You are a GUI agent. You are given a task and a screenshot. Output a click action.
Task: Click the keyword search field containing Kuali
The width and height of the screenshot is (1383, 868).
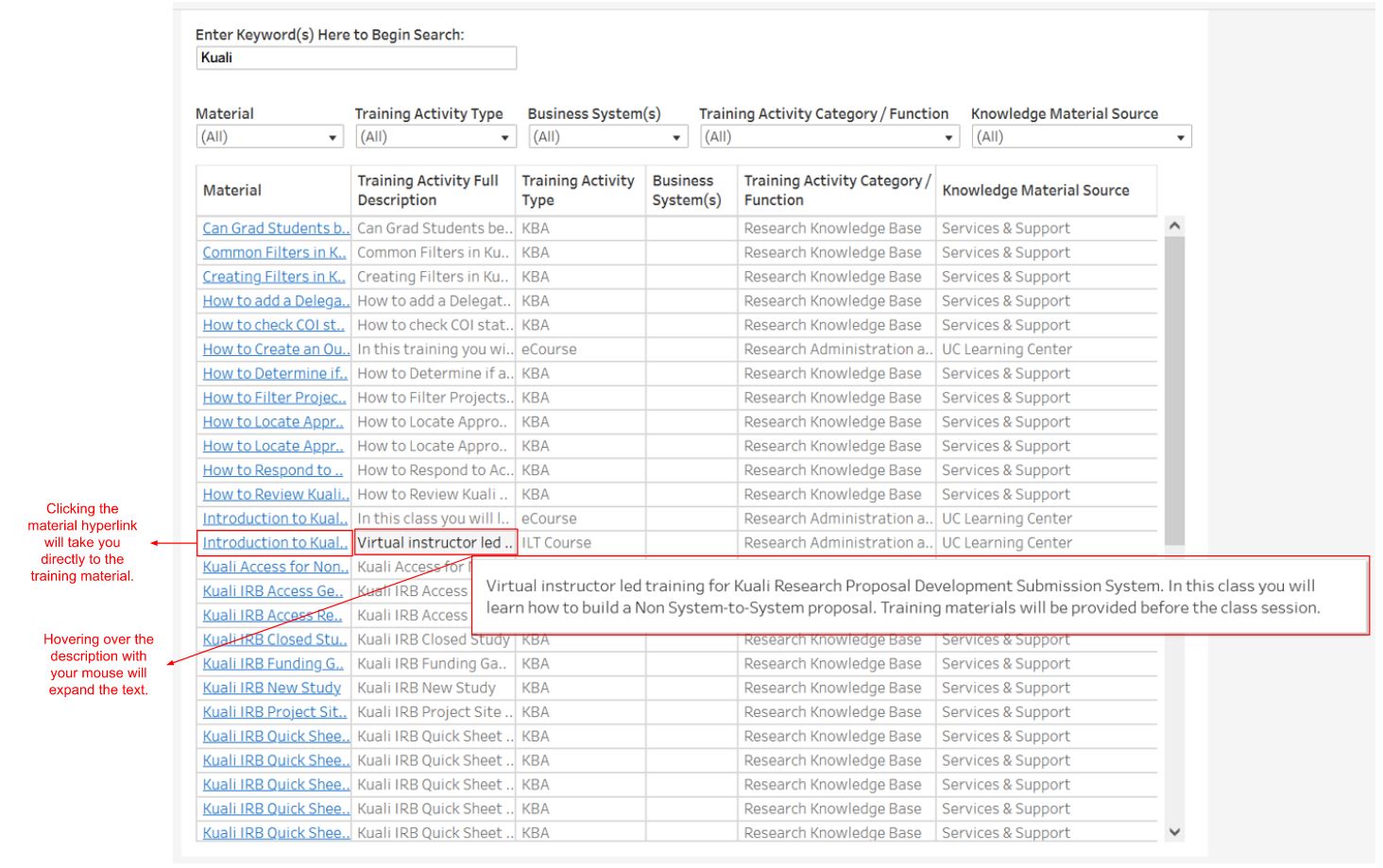pyautogui.click(x=356, y=58)
